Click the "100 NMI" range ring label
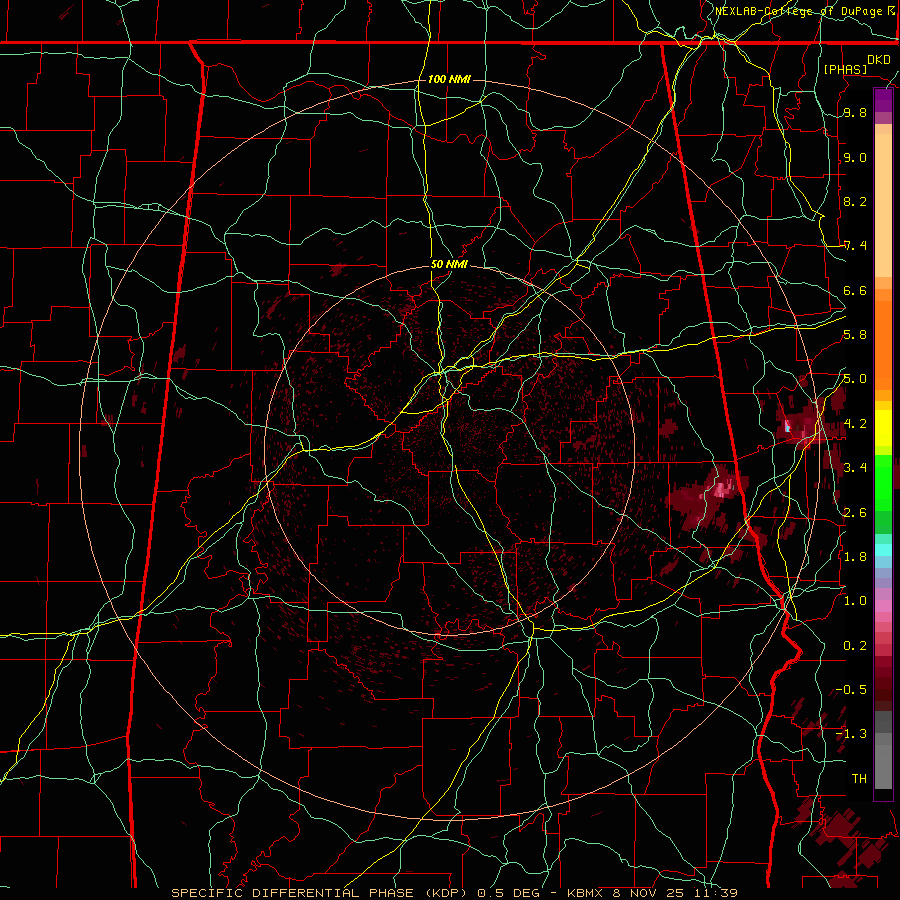The height and width of the screenshot is (900, 900). click(449, 79)
